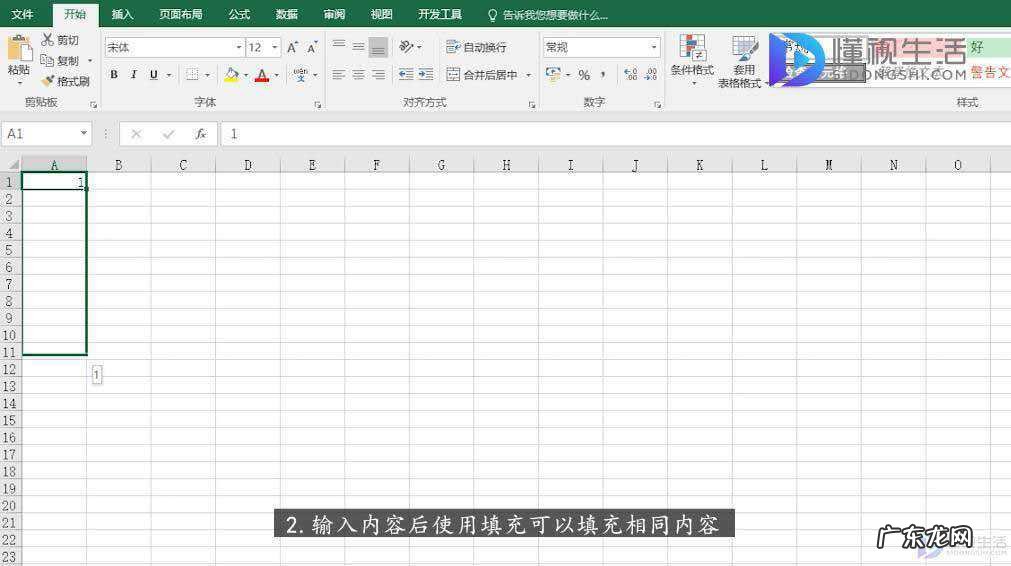Screen dimensions: 1011x566
Task: Open the number format dropdown (常规)
Action: pos(654,47)
